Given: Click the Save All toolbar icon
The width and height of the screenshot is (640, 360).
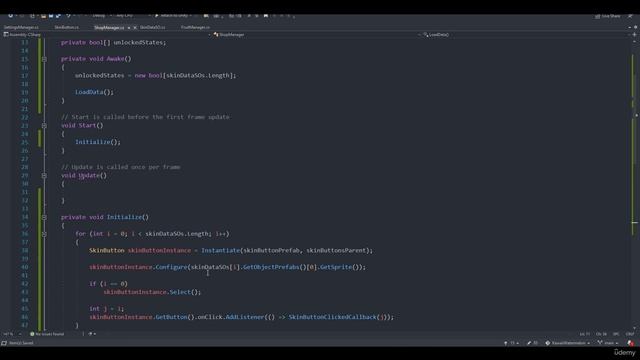Looking at the screenshot, I should (x=58, y=16).
